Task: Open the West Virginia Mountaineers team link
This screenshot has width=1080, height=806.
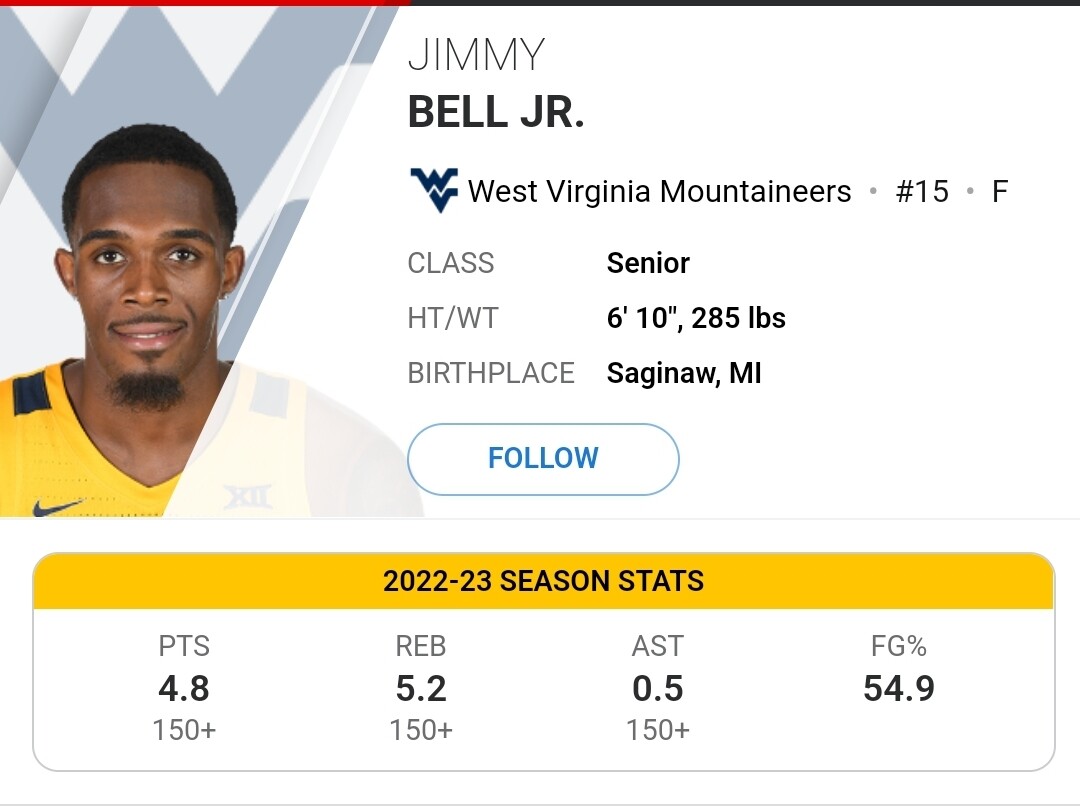Action: coord(659,191)
